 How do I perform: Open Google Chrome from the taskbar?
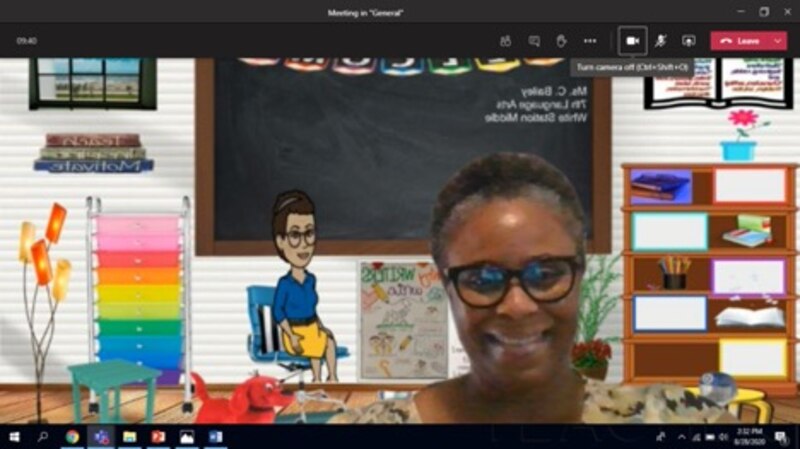coord(72,437)
